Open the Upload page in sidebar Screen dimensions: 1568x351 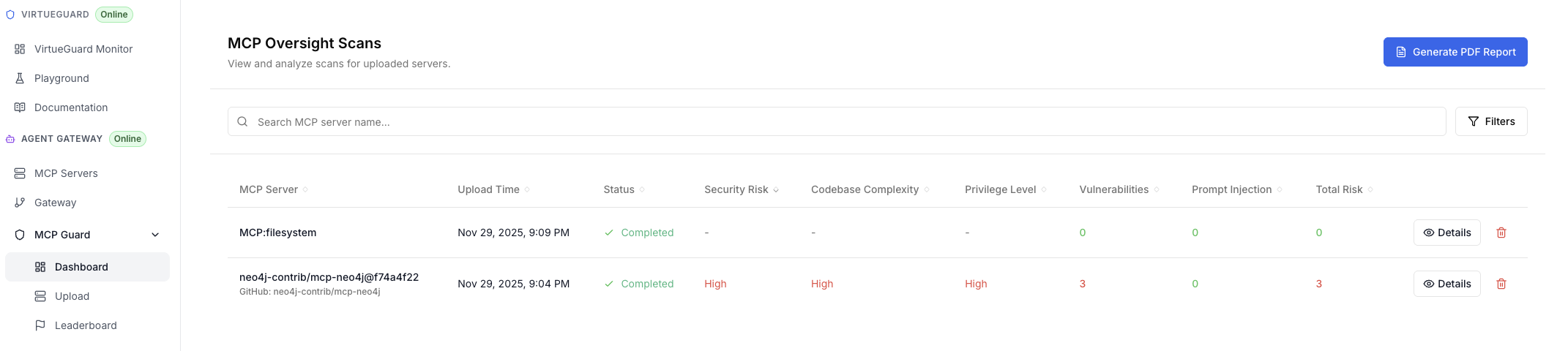72,296
